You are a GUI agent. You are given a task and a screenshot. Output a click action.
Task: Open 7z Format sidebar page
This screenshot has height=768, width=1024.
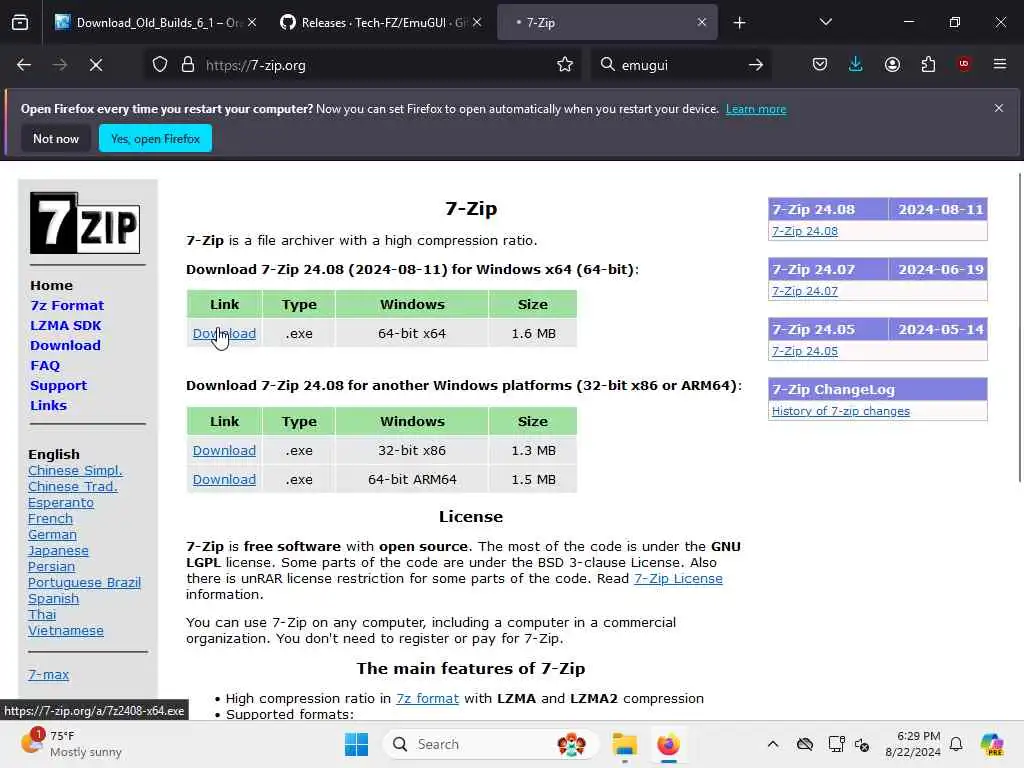(x=67, y=306)
